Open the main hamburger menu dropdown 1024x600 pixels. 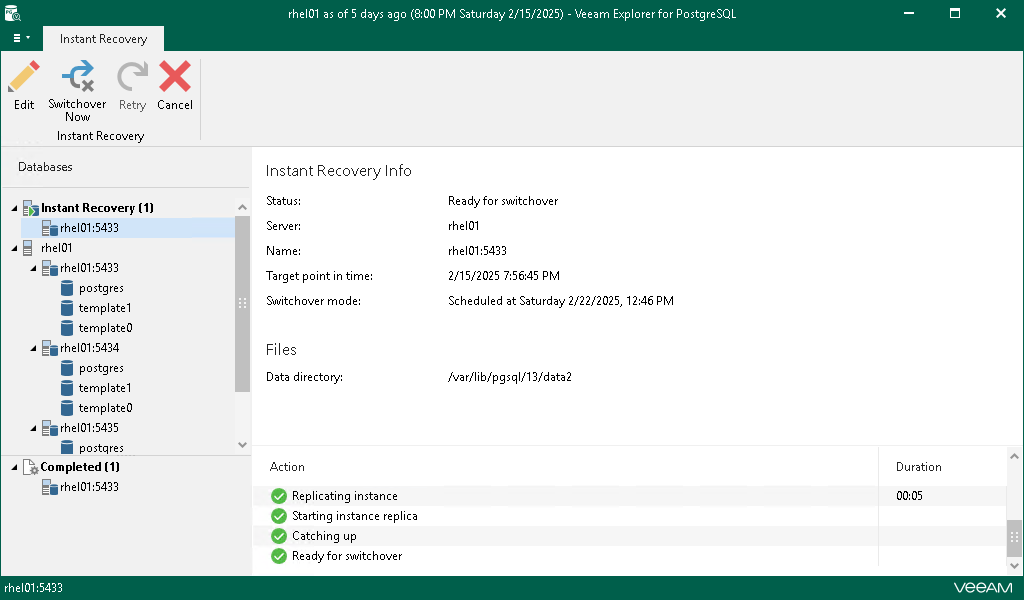pyautogui.click(x=21, y=38)
